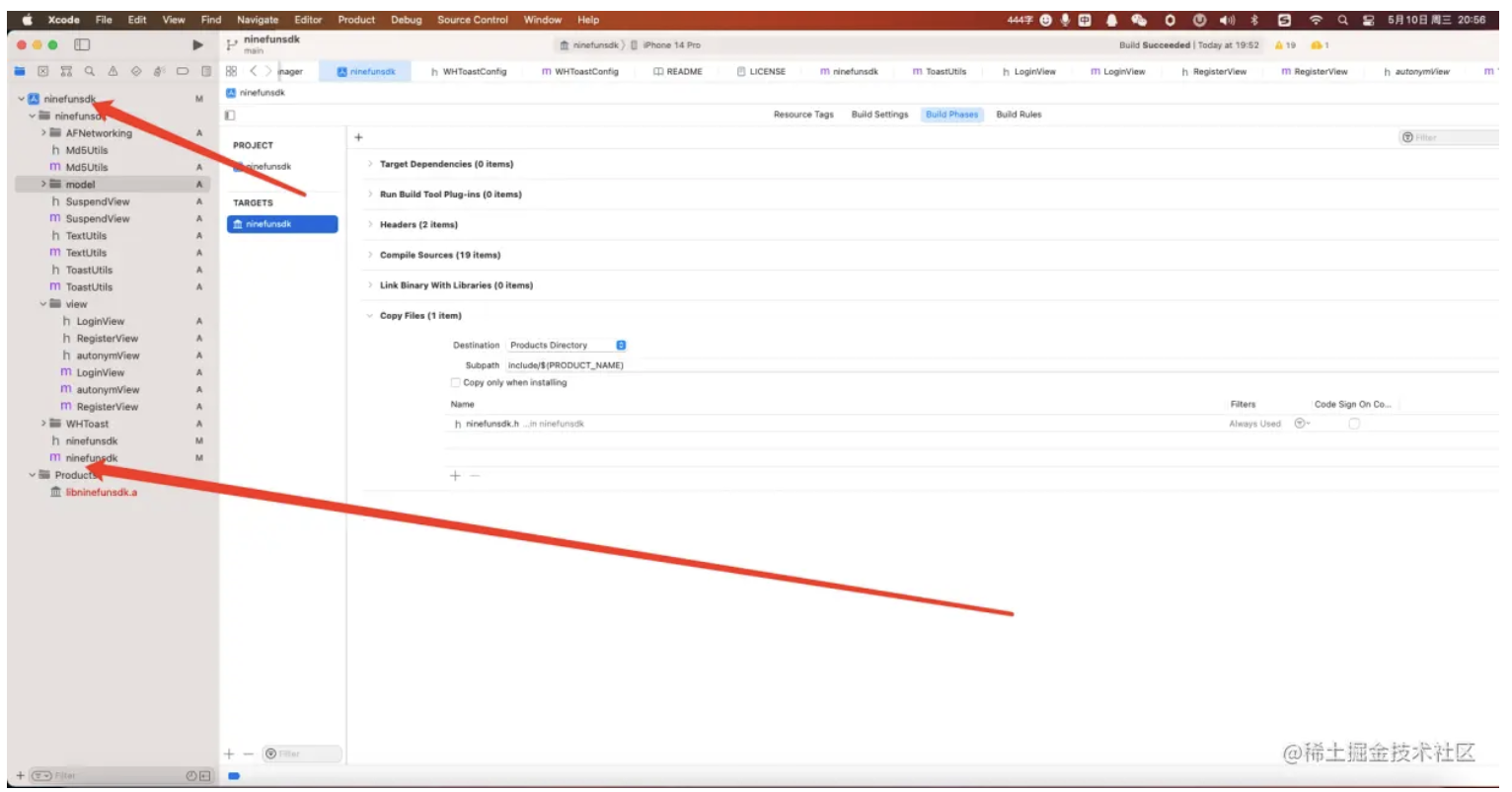Expand Link Binary With Libraries section

coord(370,285)
